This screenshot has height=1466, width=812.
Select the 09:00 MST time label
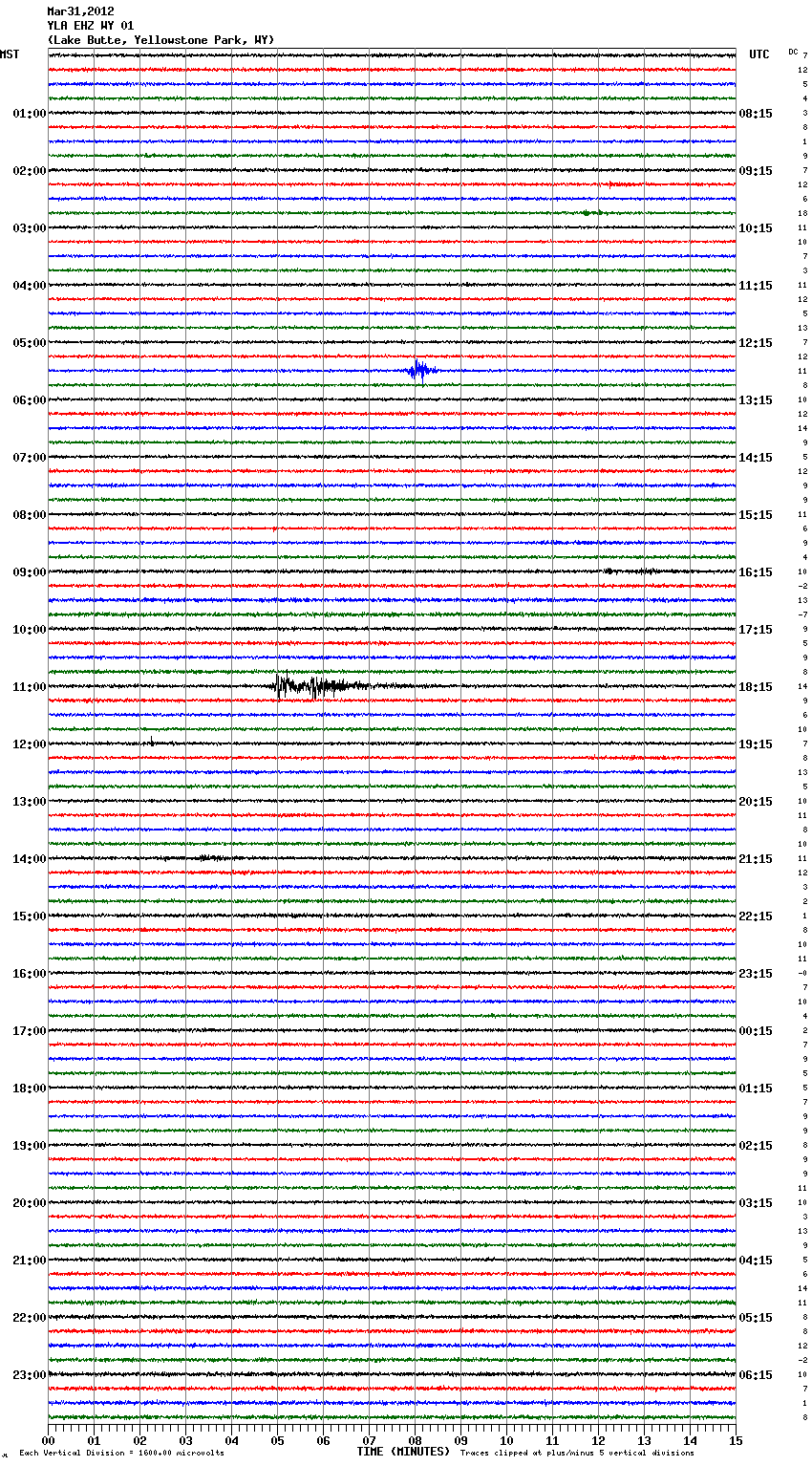[x=30, y=572]
